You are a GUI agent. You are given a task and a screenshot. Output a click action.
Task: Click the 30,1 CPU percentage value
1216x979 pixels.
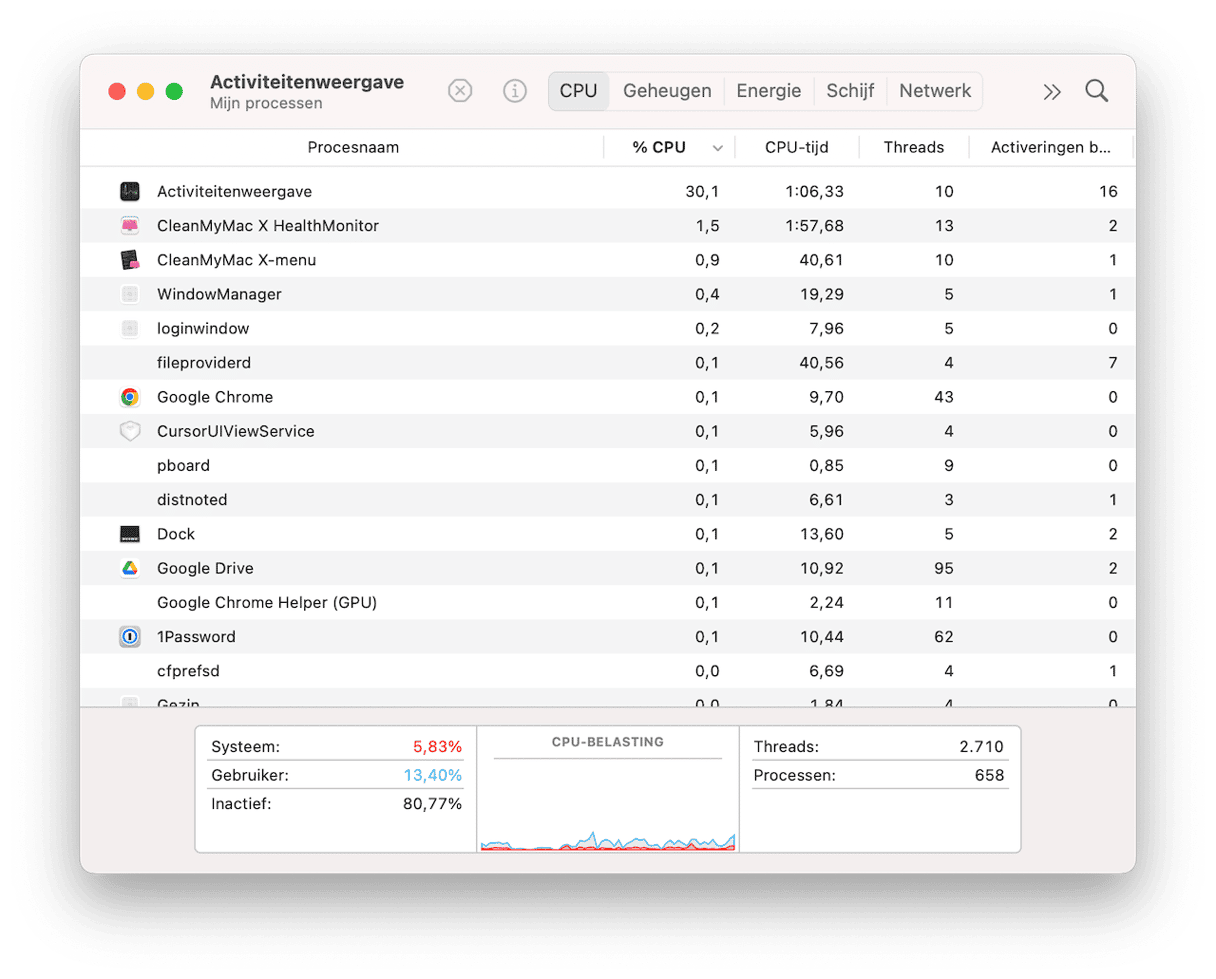click(x=702, y=192)
